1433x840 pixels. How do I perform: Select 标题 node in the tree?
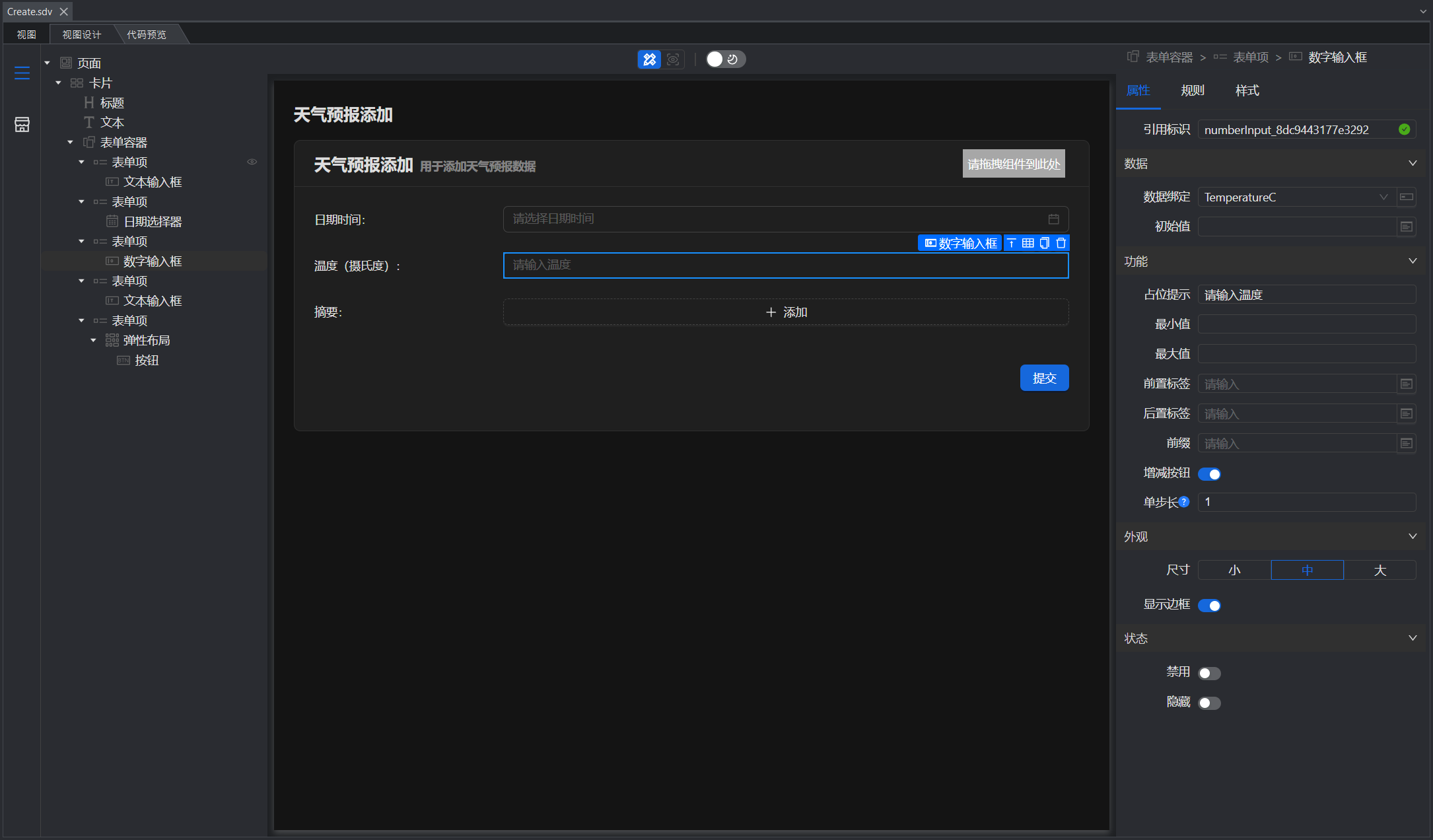pyautogui.click(x=112, y=103)
